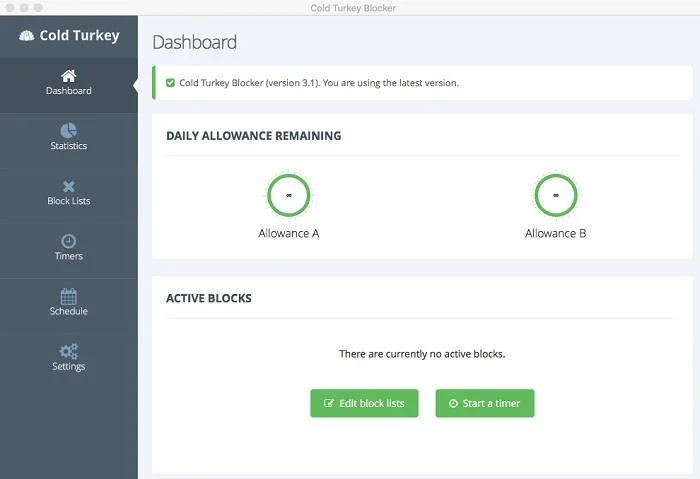Select the Schedule label in sidebar
This screenshot has width=700, height=479.
pyautogui.click(x=68, y=311)
